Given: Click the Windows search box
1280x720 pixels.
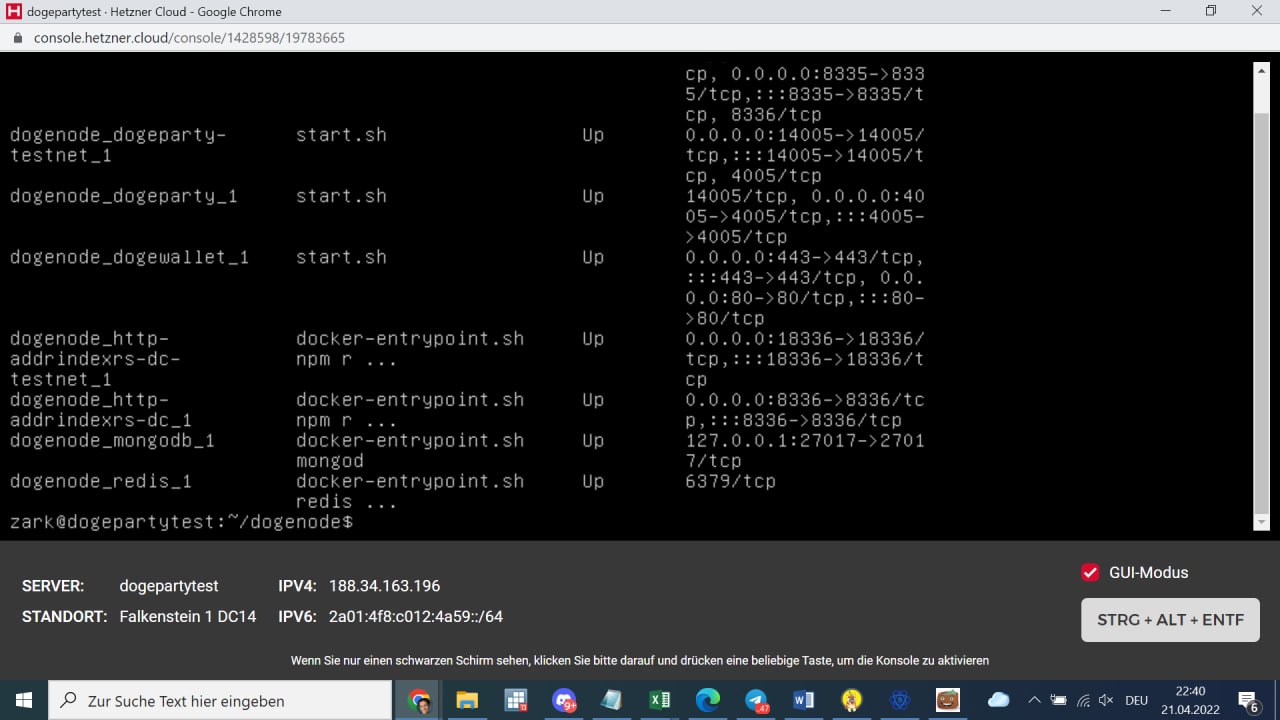Looking at the screenshot, I should [x=220, y=701].
